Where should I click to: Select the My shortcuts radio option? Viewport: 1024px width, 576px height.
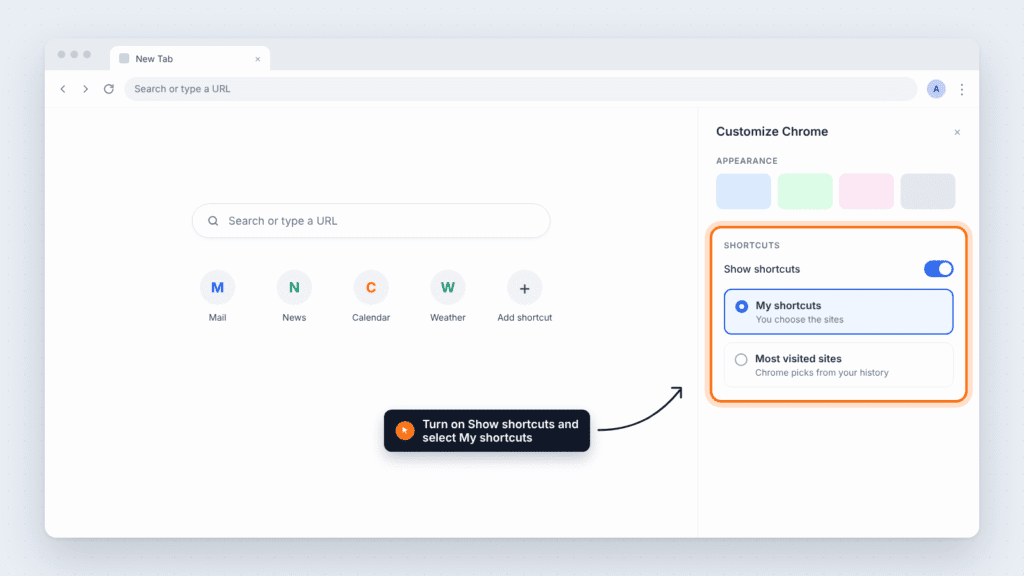[x=839, y=312]
